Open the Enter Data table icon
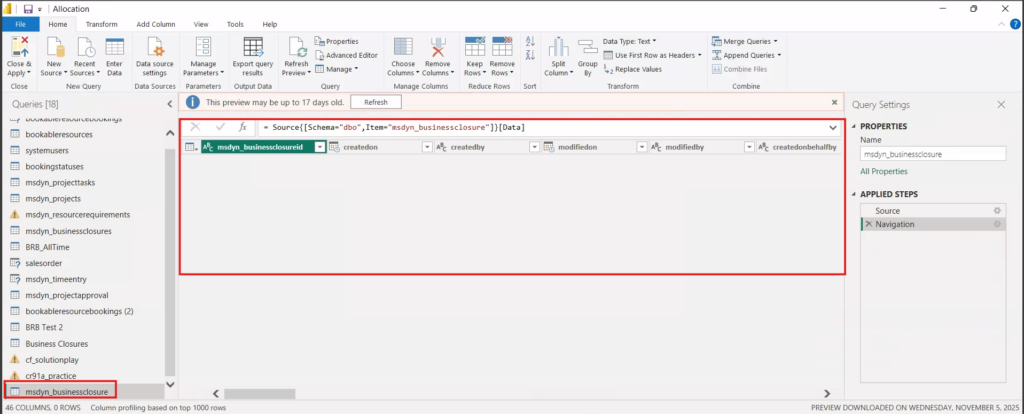 point(115,49)
